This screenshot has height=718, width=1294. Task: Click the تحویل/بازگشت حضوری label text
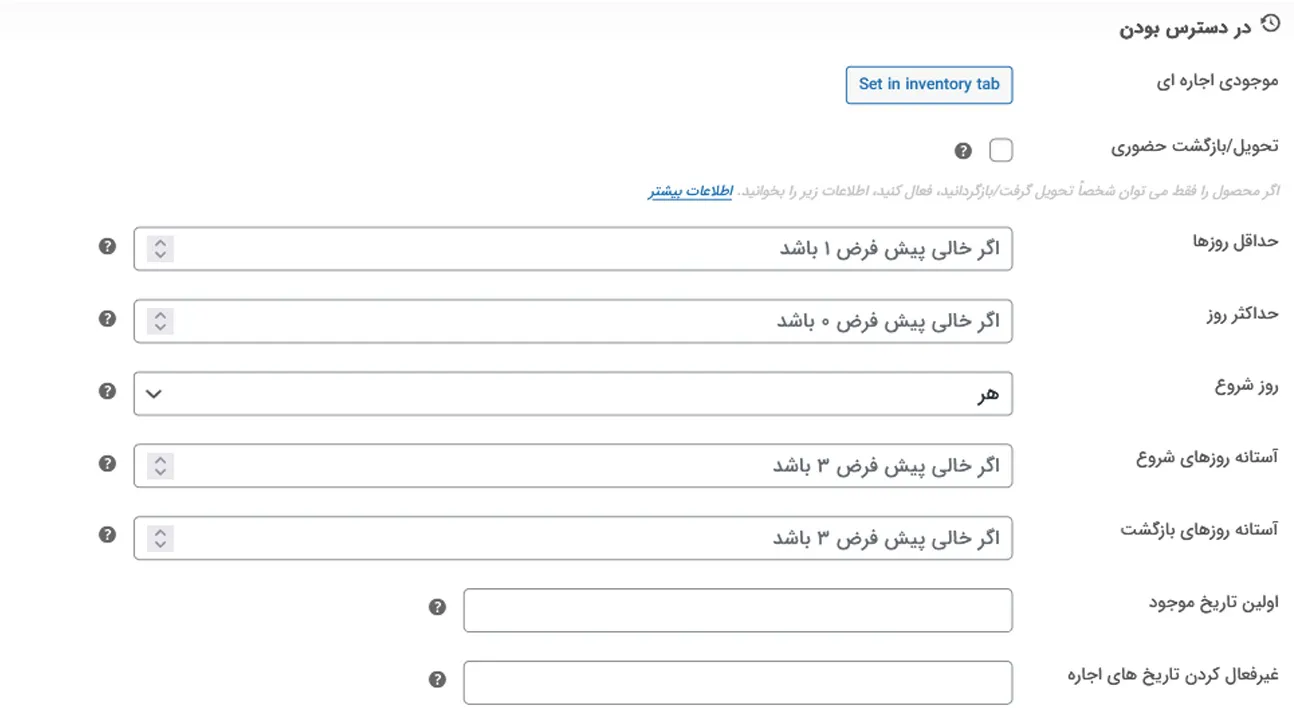(x=1195, y=146)
